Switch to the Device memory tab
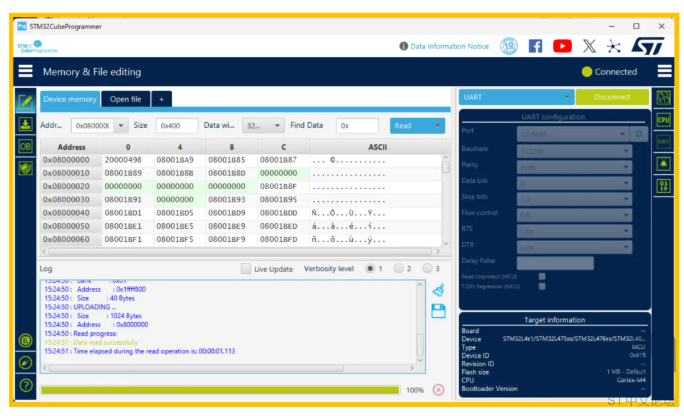This screenshot has width=684, height=416. point(70,99)
